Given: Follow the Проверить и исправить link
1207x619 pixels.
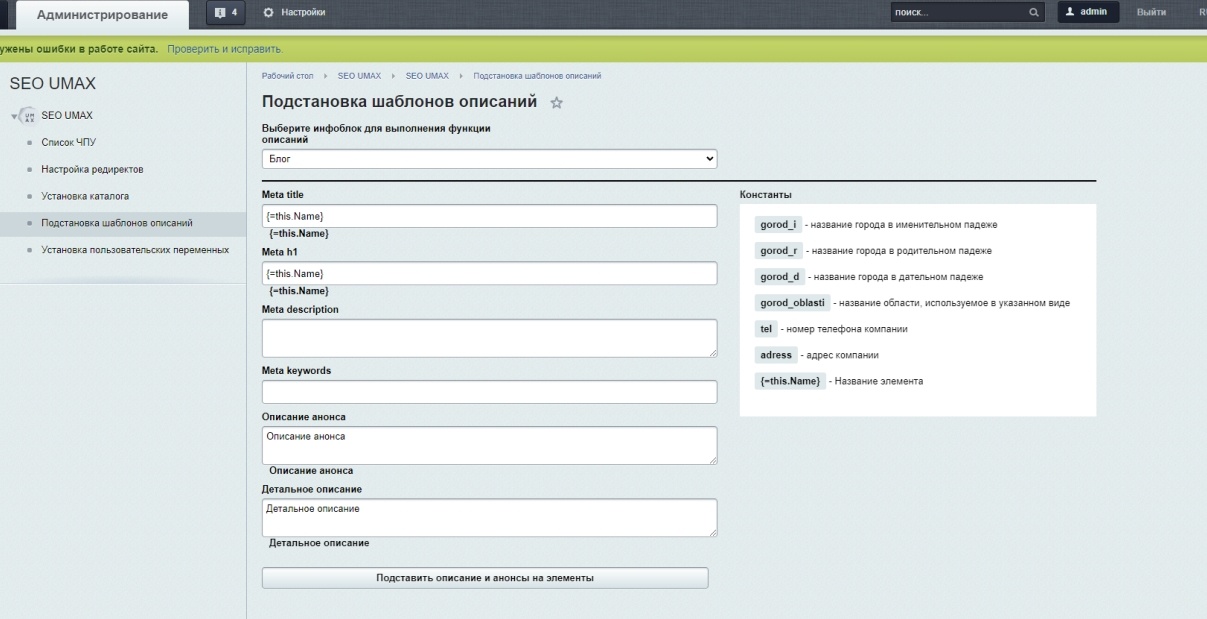Looking at the screenshot, I should (x=224, y=49).
